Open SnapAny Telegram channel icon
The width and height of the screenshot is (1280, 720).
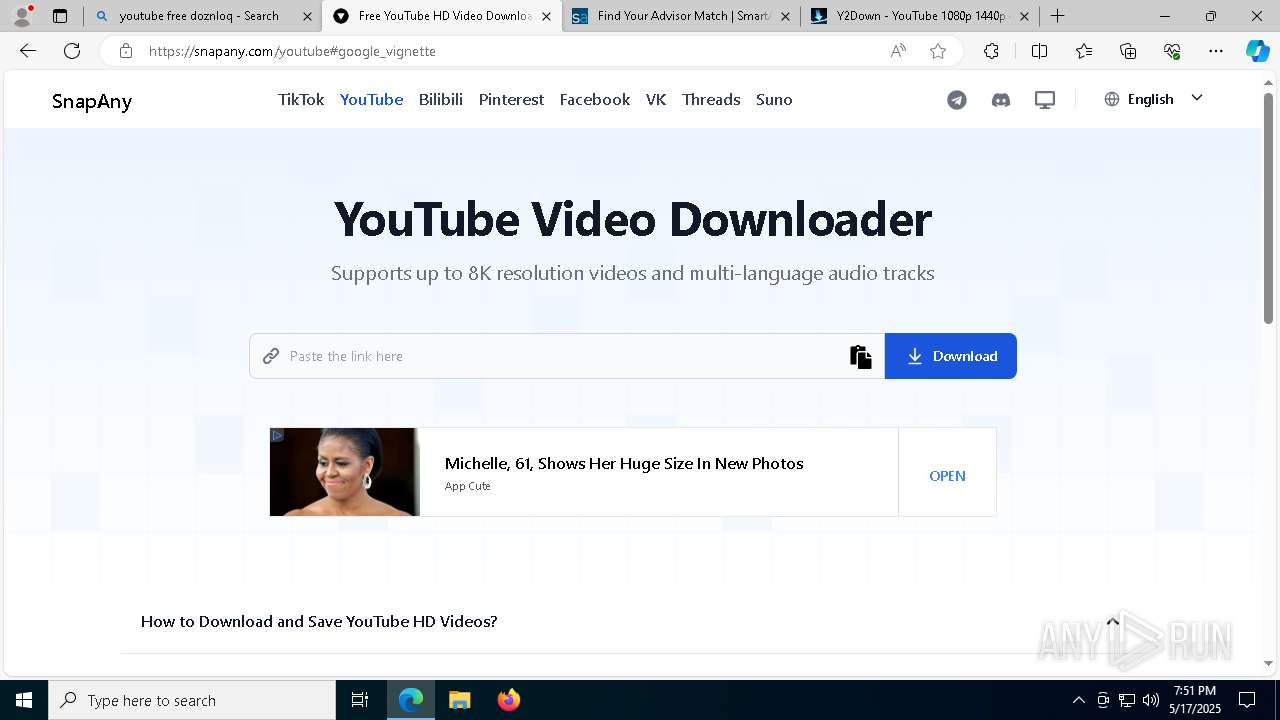pos(957,100)
